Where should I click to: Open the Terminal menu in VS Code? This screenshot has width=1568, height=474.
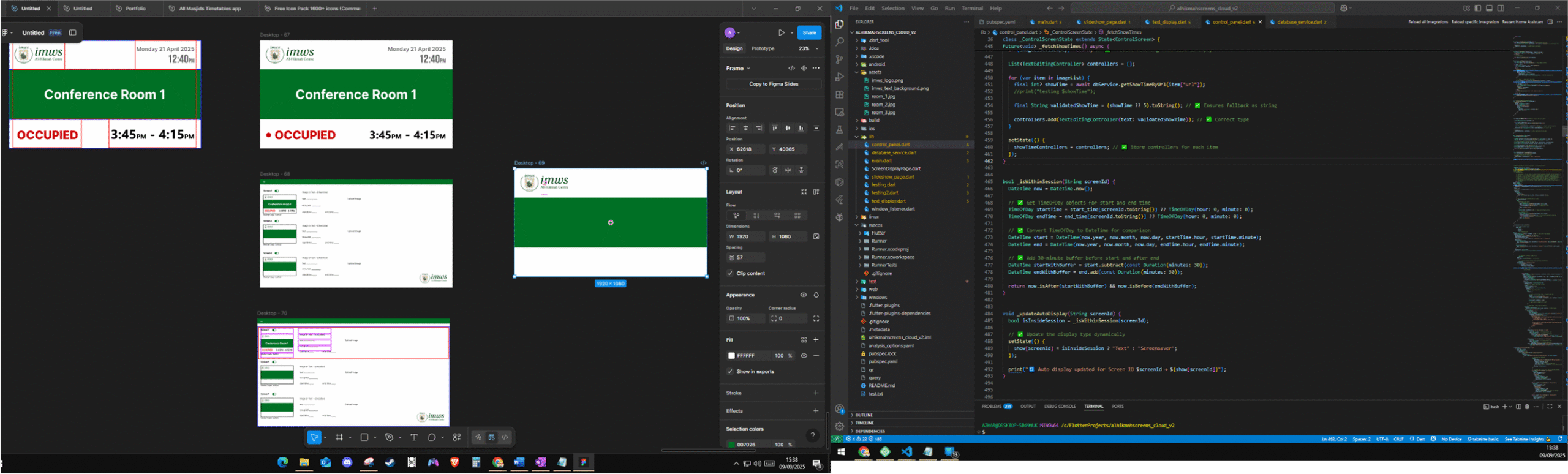[x=972, y=9]
